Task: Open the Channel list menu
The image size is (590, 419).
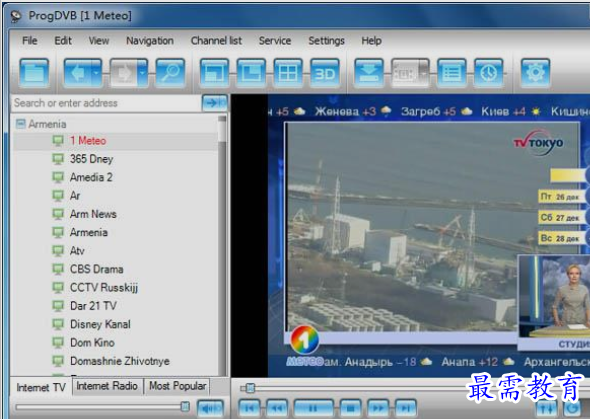Action: (216, 41)
